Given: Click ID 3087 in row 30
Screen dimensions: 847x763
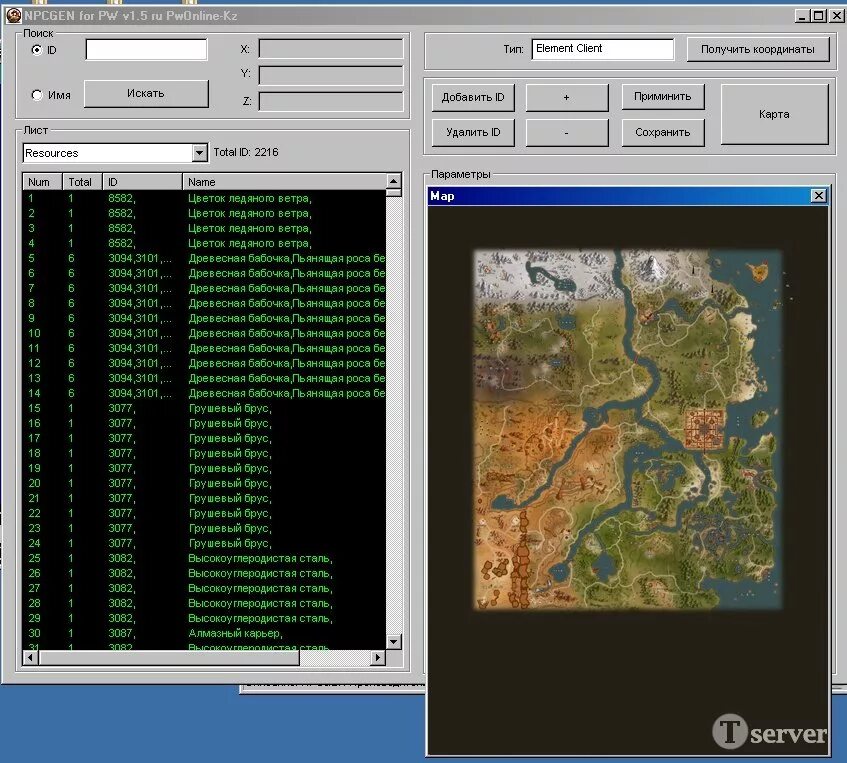Looking at the screenshot, I should coord(122,633).
